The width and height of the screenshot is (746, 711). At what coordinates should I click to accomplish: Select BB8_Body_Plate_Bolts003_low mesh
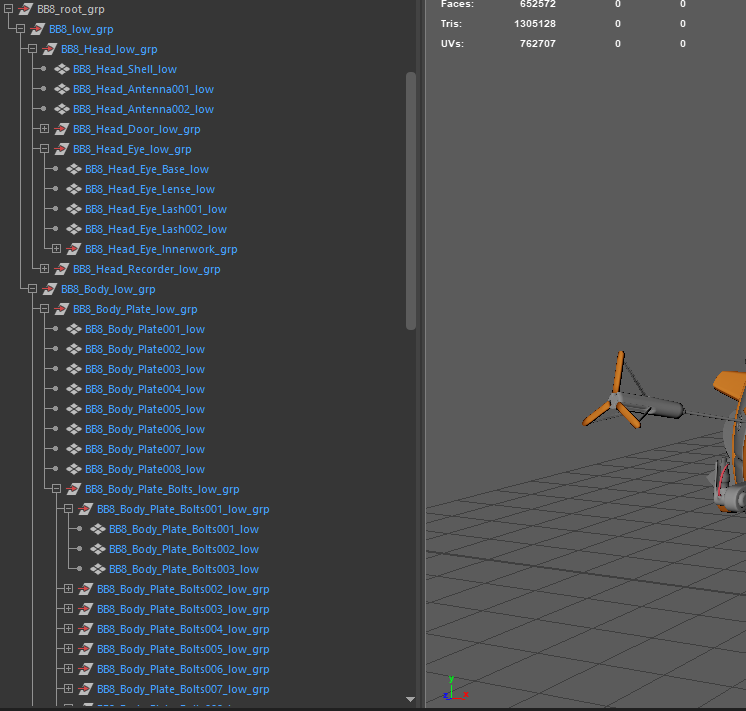[x=184, y=569]
